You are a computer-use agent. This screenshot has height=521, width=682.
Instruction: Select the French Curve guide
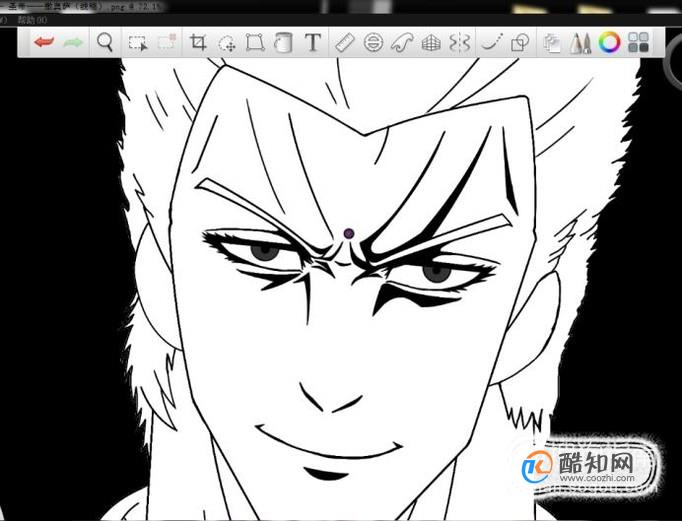401,43
